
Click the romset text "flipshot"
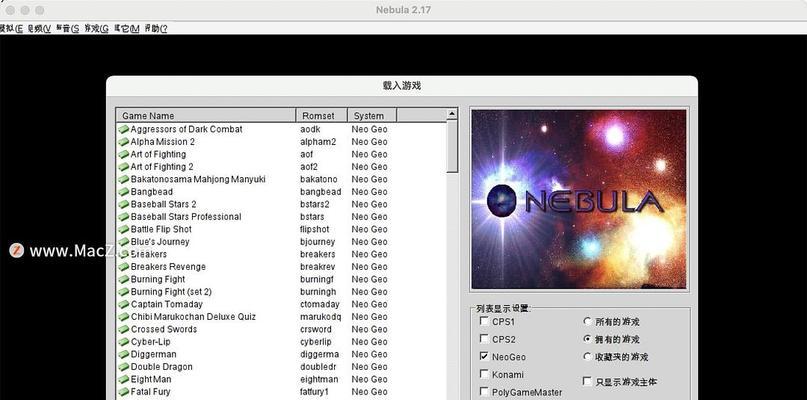click(314, 229)
